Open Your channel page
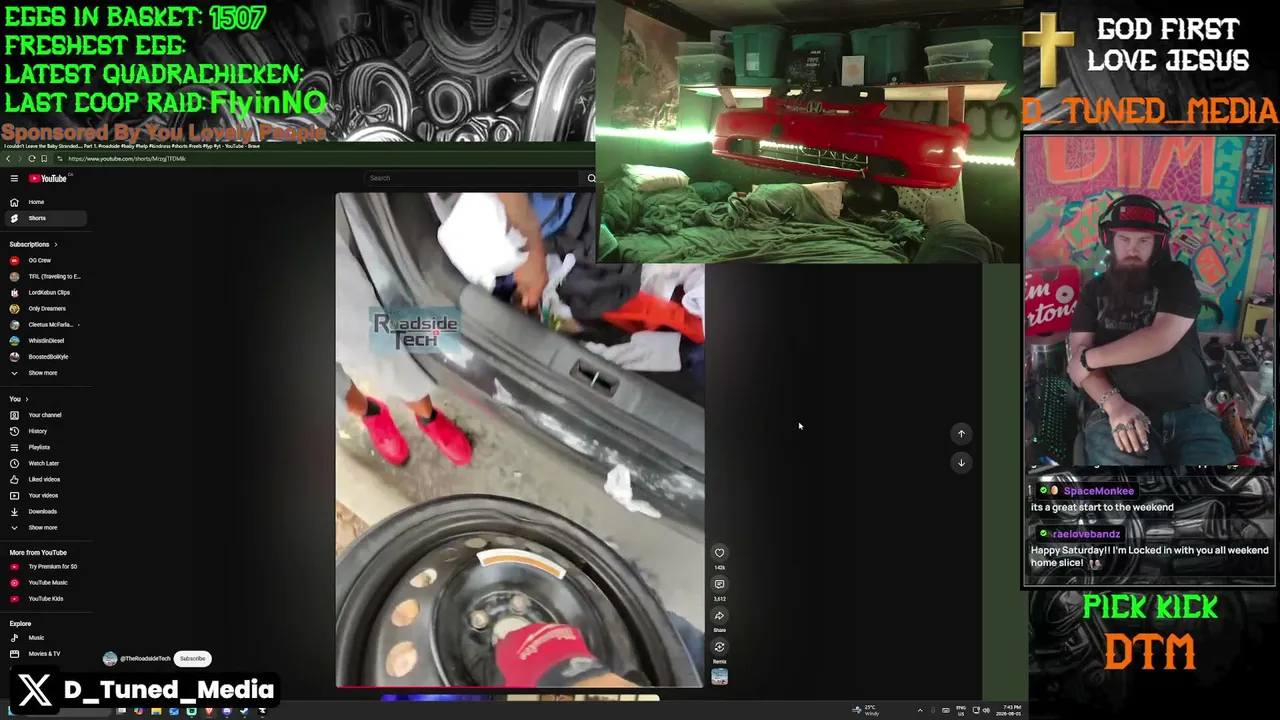Viewport: 1280px width, 720px height. click(47, 415)
